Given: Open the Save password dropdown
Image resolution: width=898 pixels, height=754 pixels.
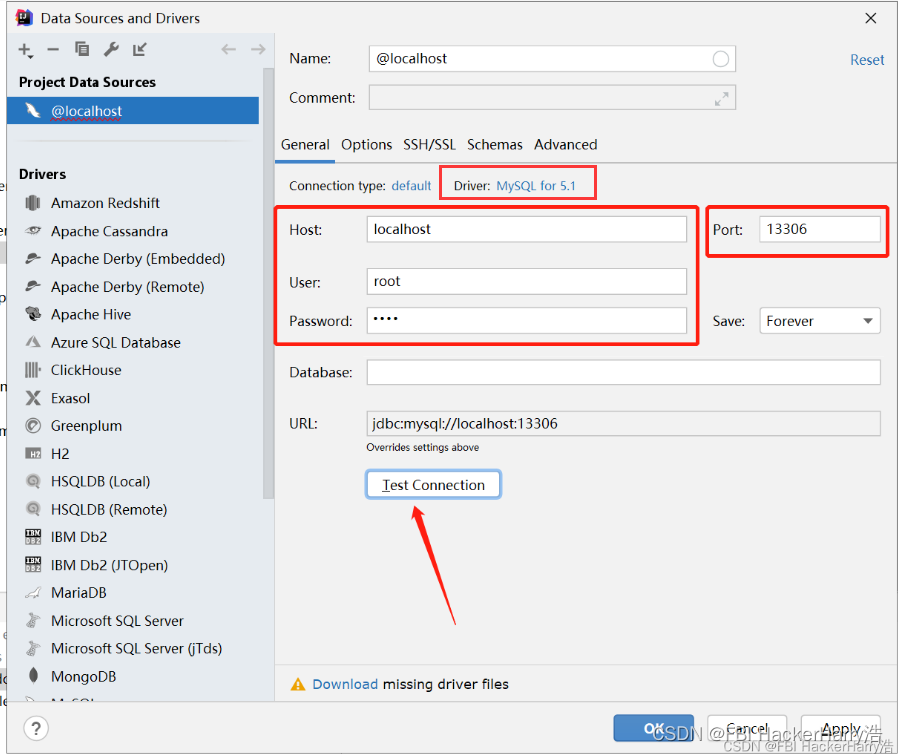Looking at the screenshot, I should [x=820, y=321].
